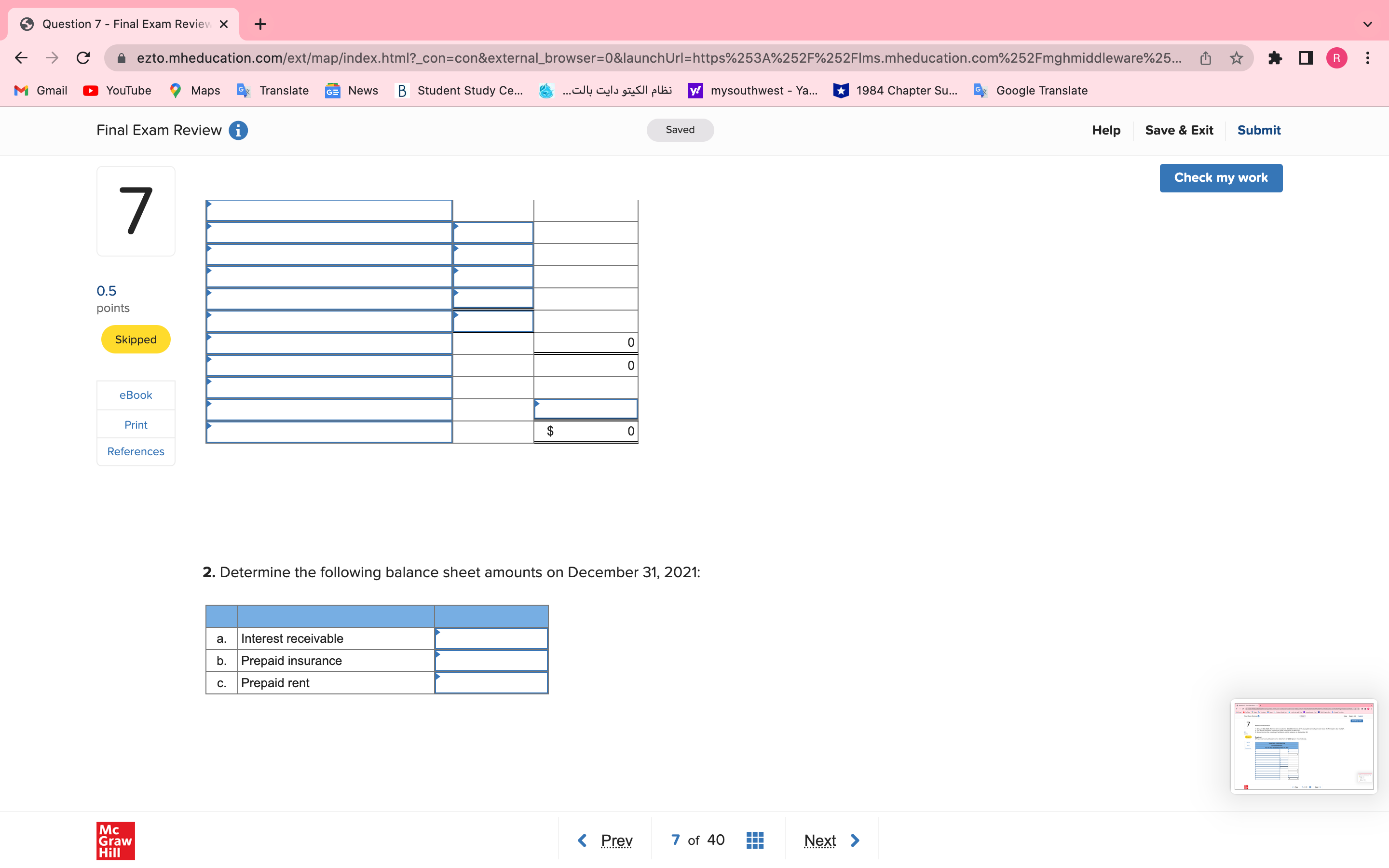Open the YouTube bookmark icon

91,90
